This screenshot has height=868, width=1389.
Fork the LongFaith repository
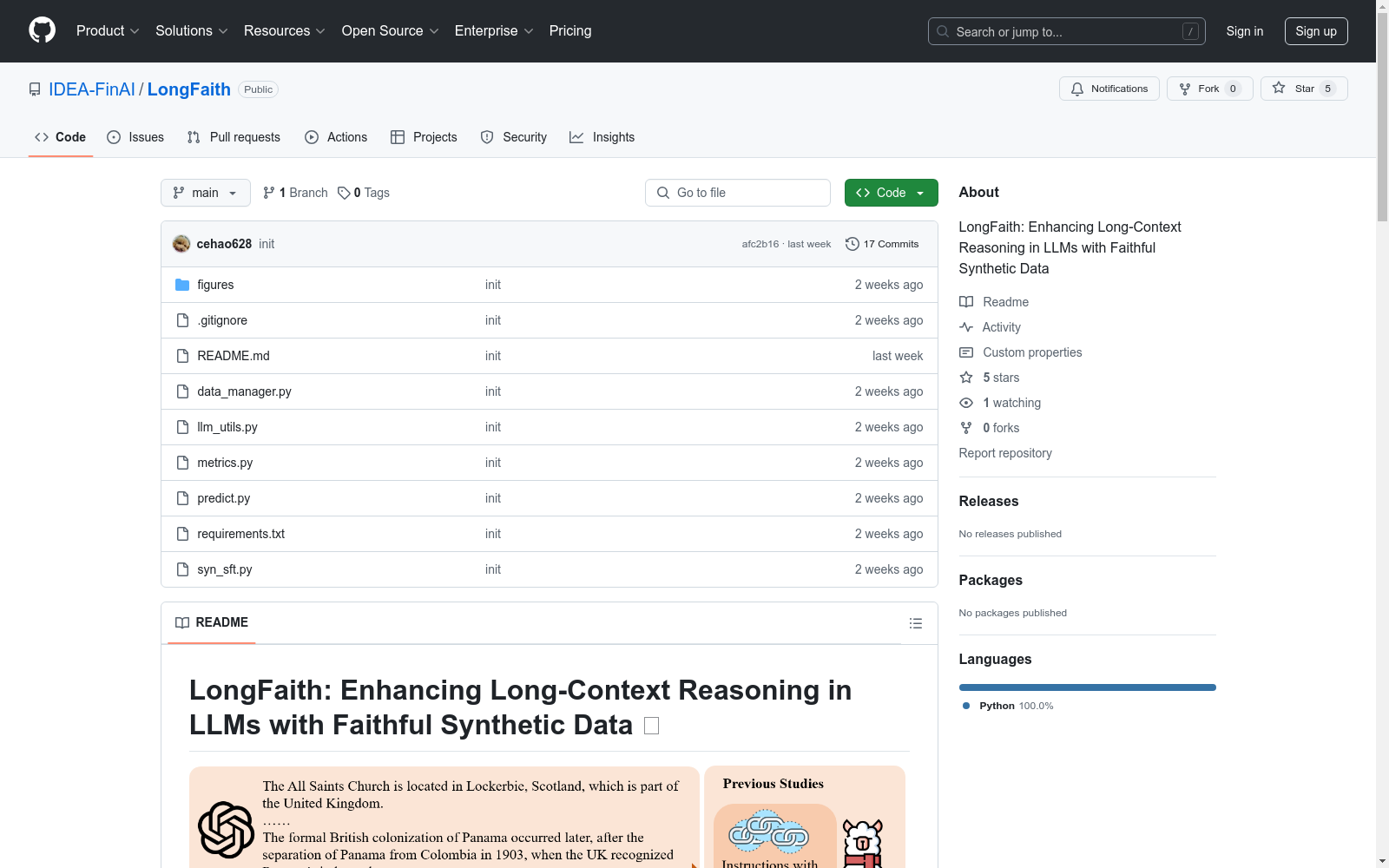(1209, 89)
